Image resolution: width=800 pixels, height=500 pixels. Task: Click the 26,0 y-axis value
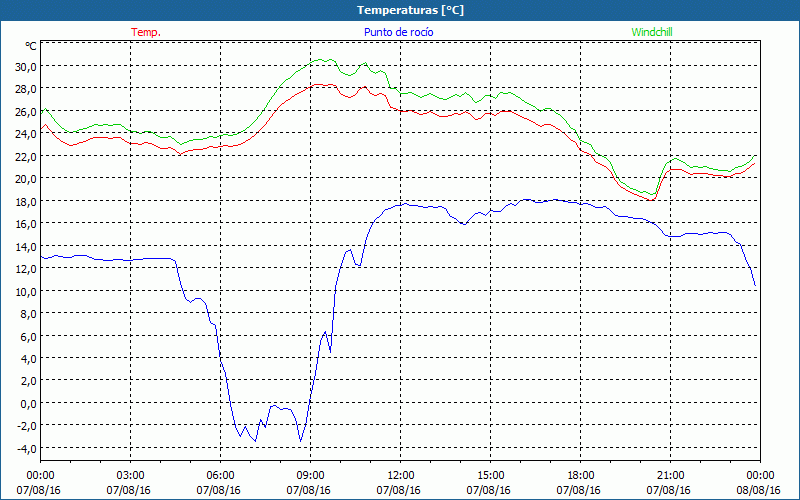pos(26,112)
